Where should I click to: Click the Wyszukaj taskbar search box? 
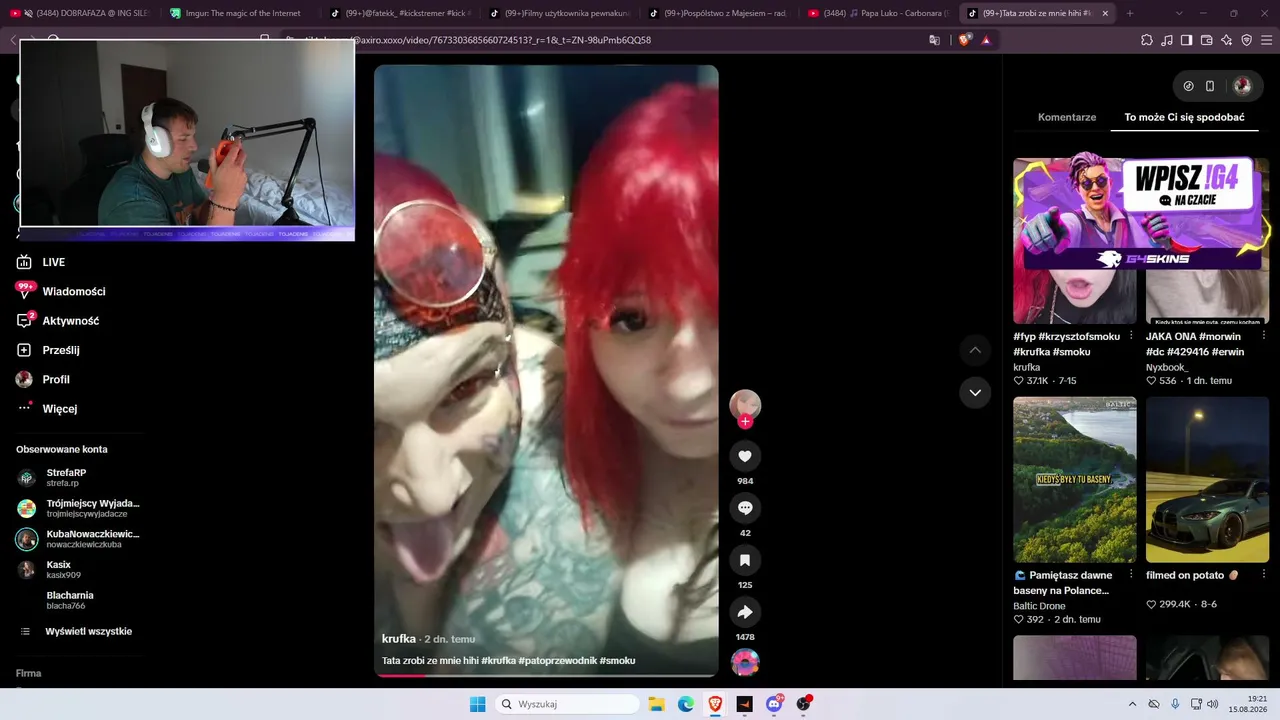pos(567,704)
